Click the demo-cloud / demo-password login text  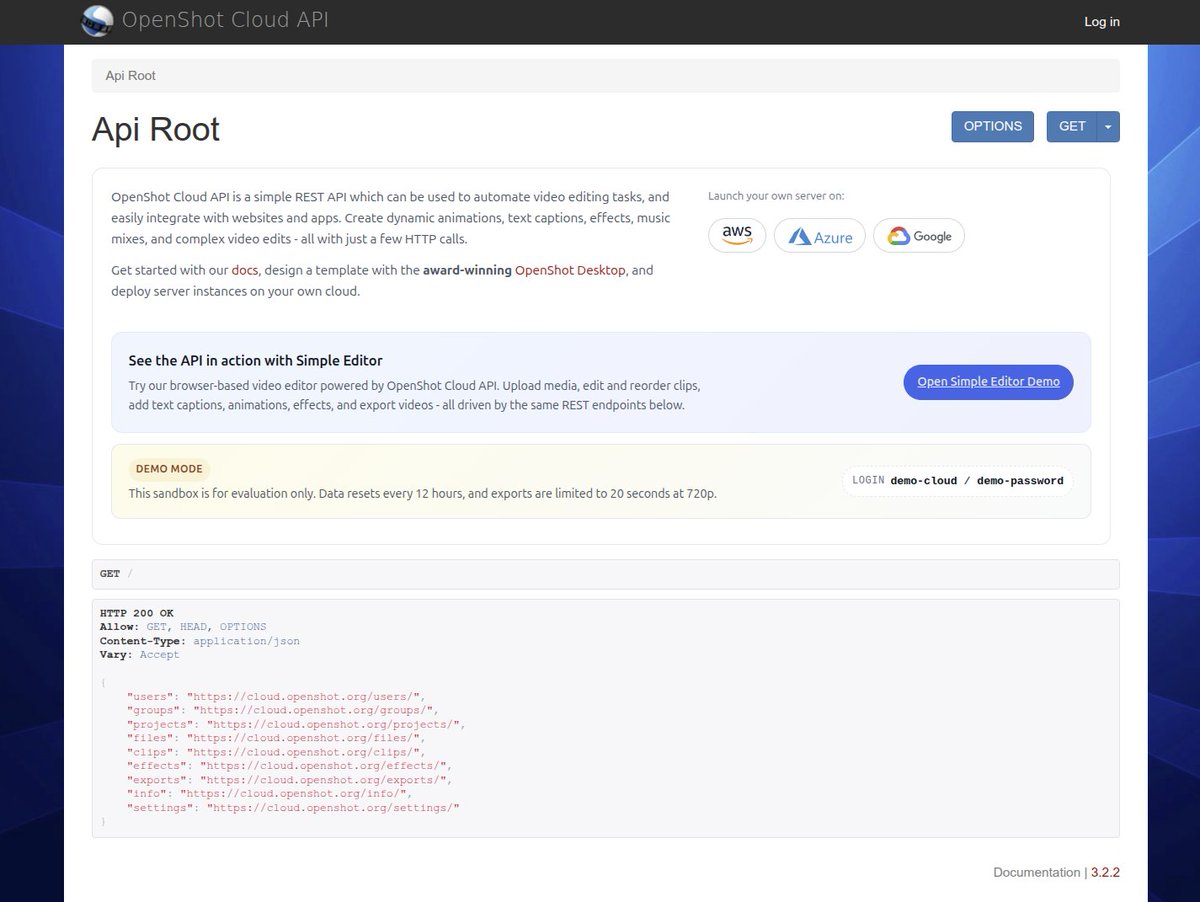pyautogui.click(x=977, y=481)
